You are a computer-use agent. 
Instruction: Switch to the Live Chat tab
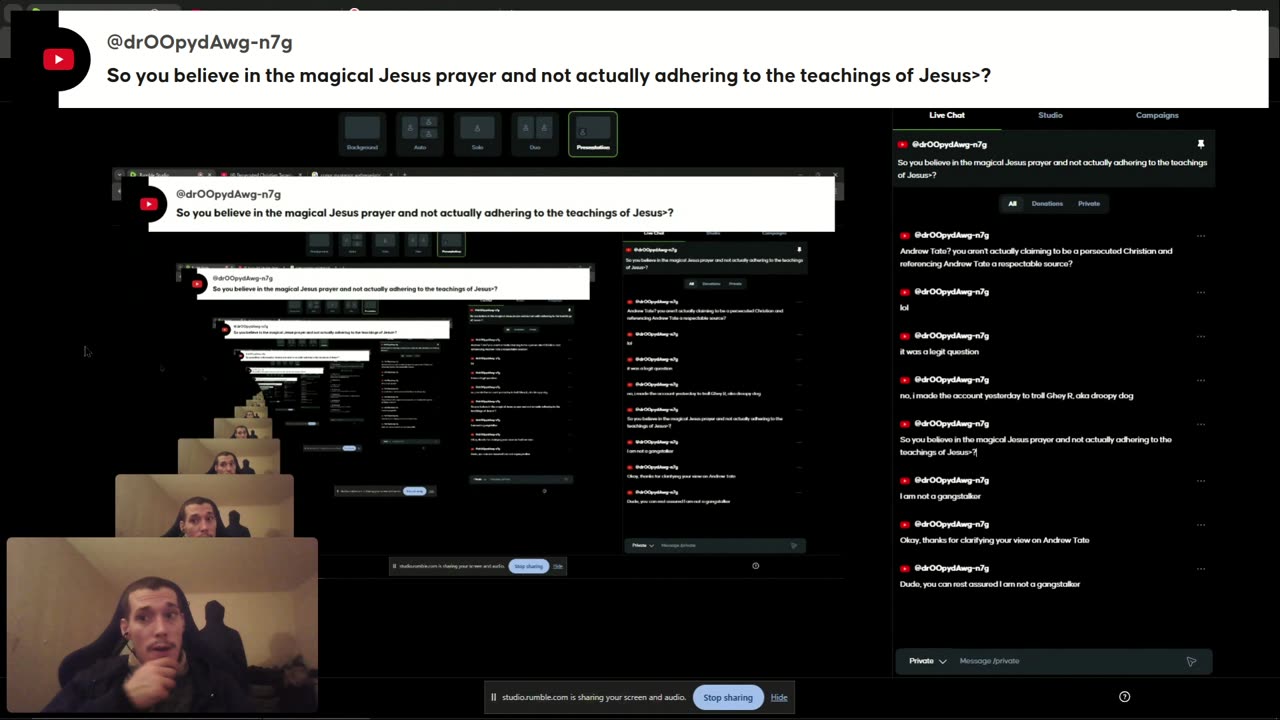pyautogui.click(x=947, y=115)
